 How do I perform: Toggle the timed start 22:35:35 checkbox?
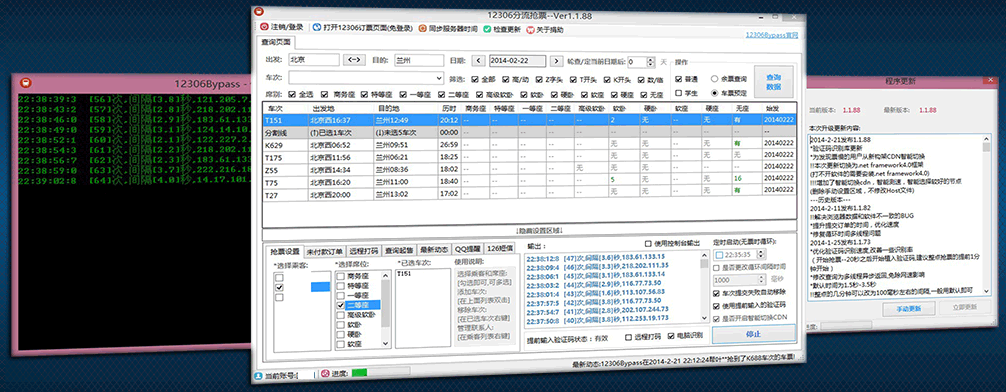719,255
